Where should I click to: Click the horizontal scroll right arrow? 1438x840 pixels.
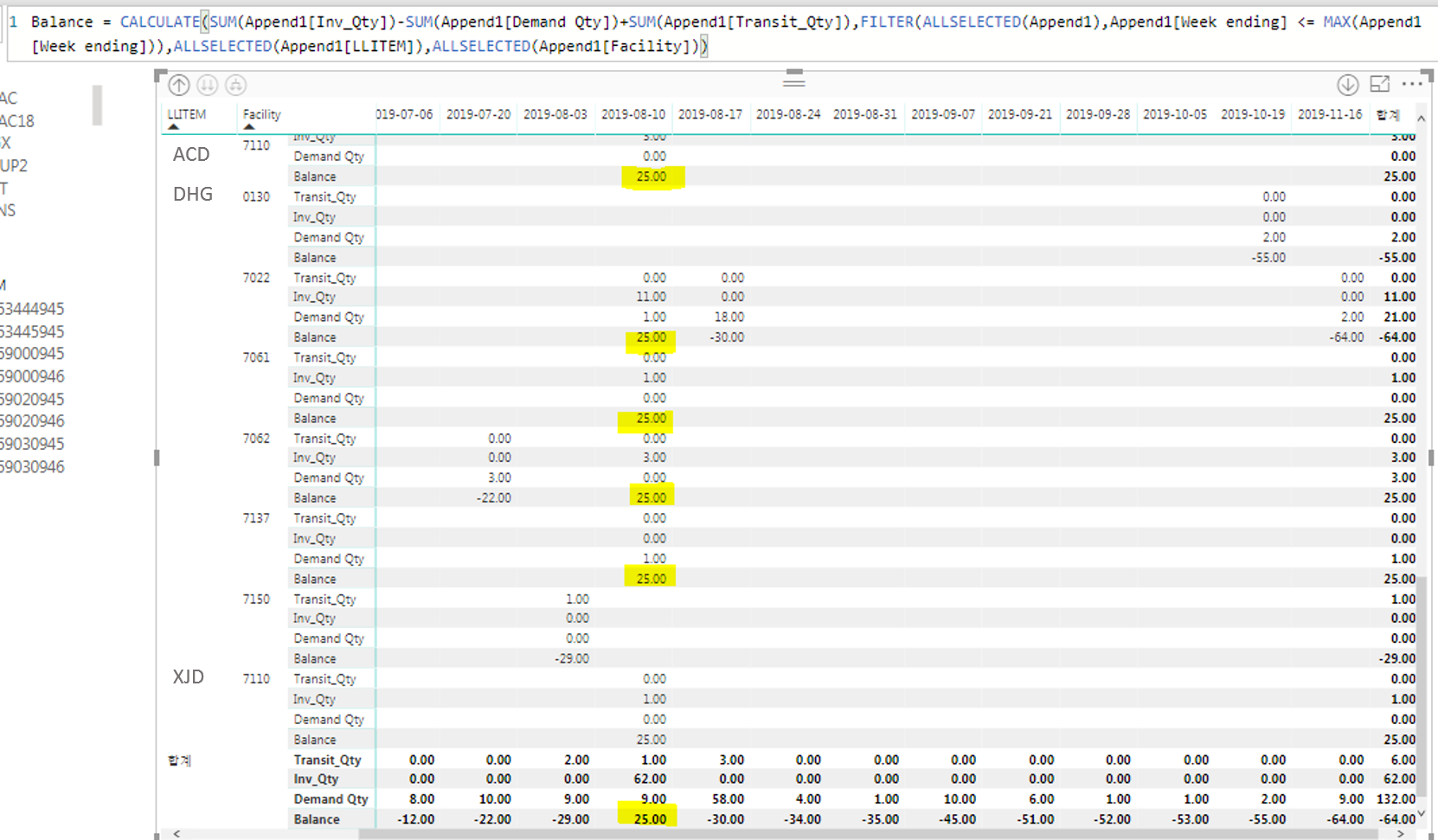pos(1403,834)
